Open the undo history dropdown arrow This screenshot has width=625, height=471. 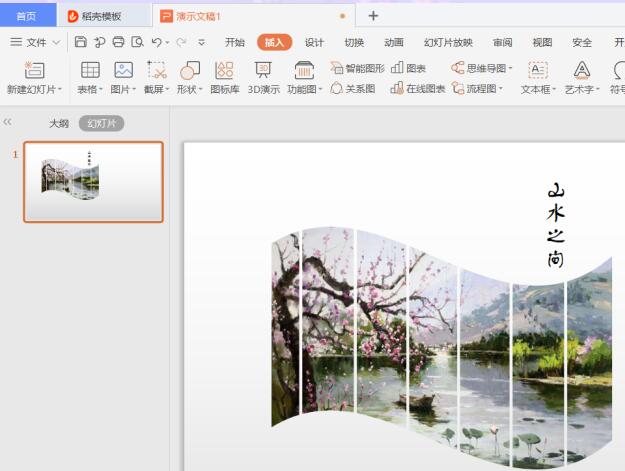tap(167, 43)
